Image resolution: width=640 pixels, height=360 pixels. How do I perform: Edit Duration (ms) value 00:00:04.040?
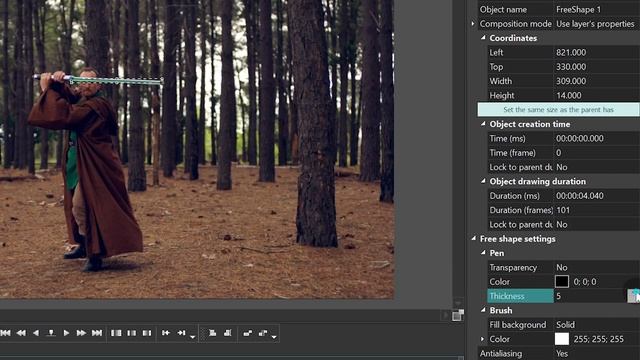[x=596, y=196]
